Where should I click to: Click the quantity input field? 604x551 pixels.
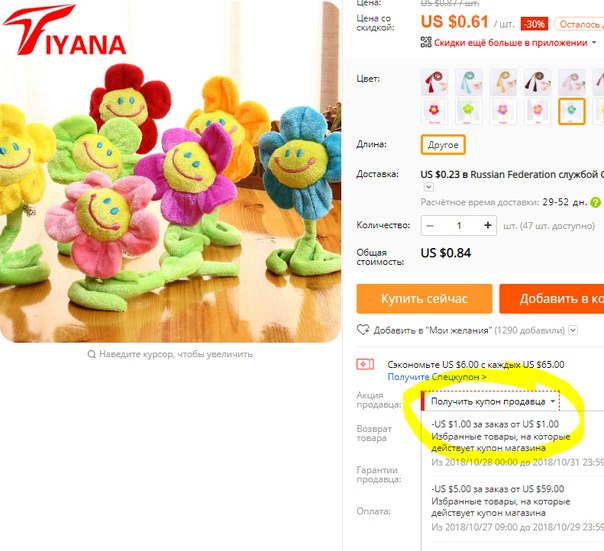tap(459, 226)
